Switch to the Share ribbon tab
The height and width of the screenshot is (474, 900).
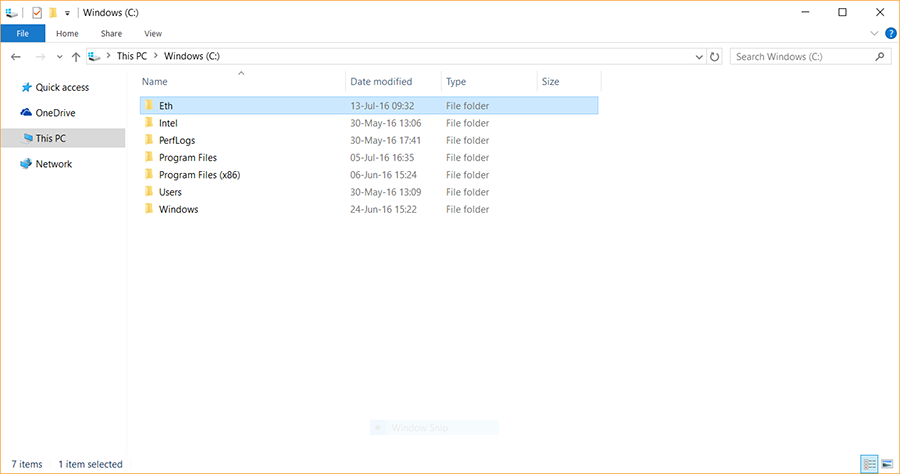(111, 33)
